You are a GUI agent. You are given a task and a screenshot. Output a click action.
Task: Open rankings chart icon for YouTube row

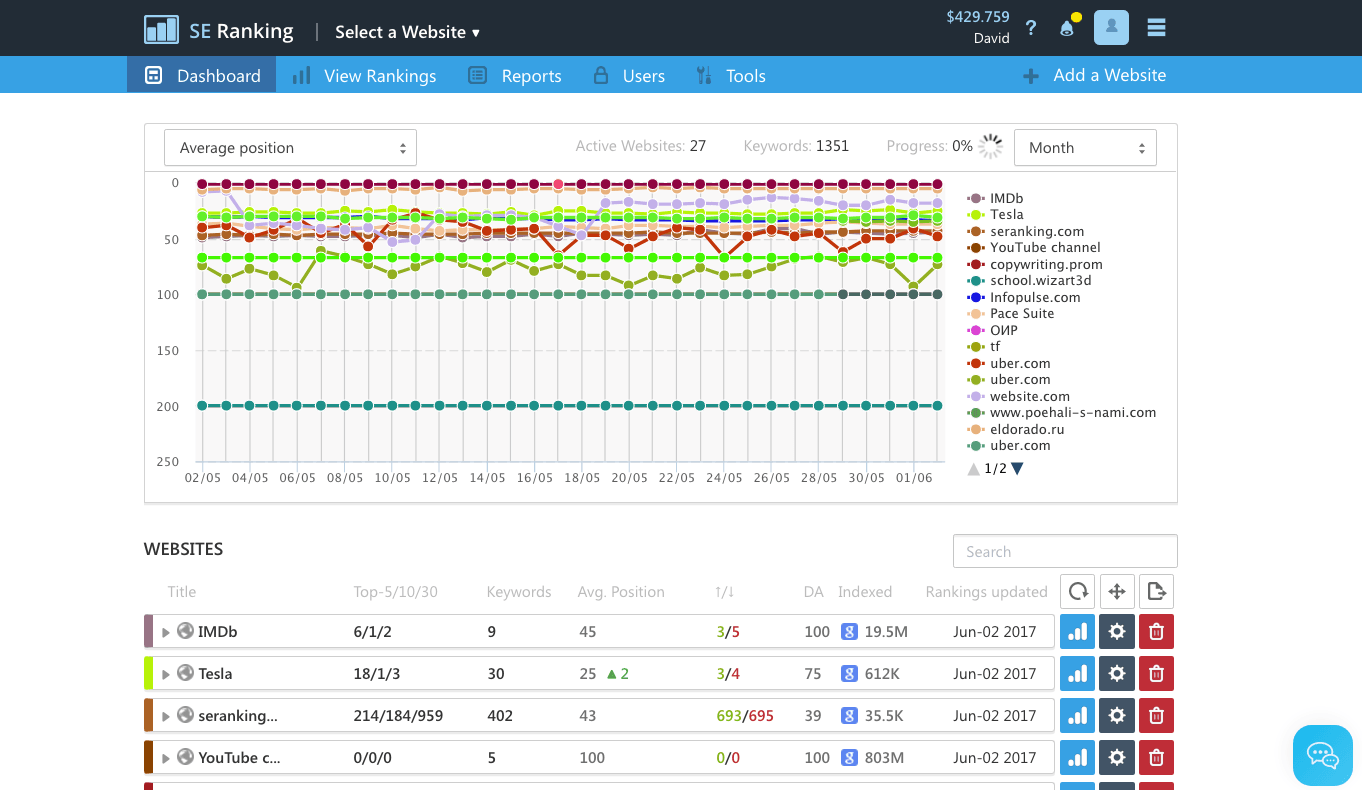[1078, 758]
